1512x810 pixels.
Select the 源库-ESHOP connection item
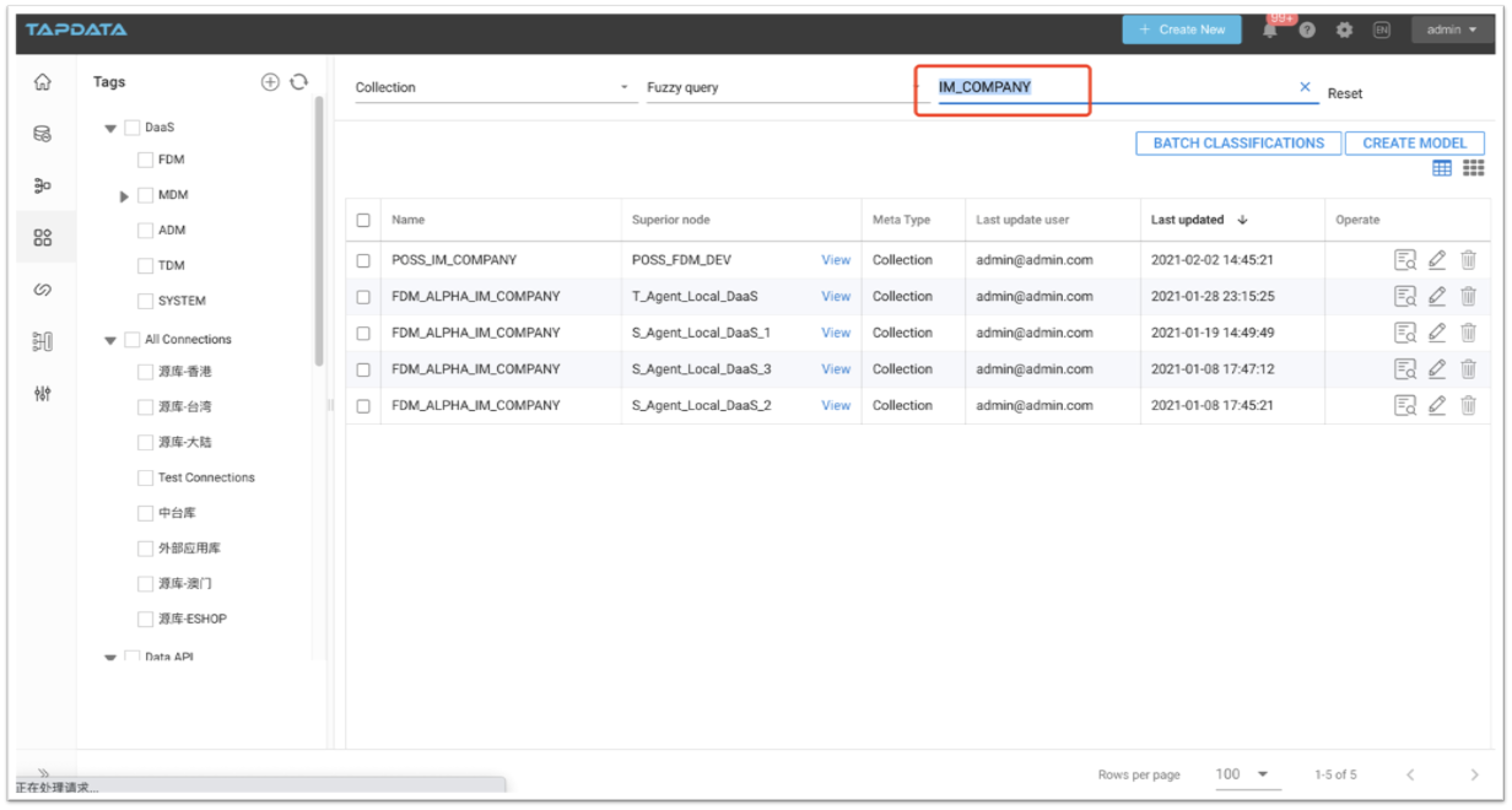pos(193,619)
